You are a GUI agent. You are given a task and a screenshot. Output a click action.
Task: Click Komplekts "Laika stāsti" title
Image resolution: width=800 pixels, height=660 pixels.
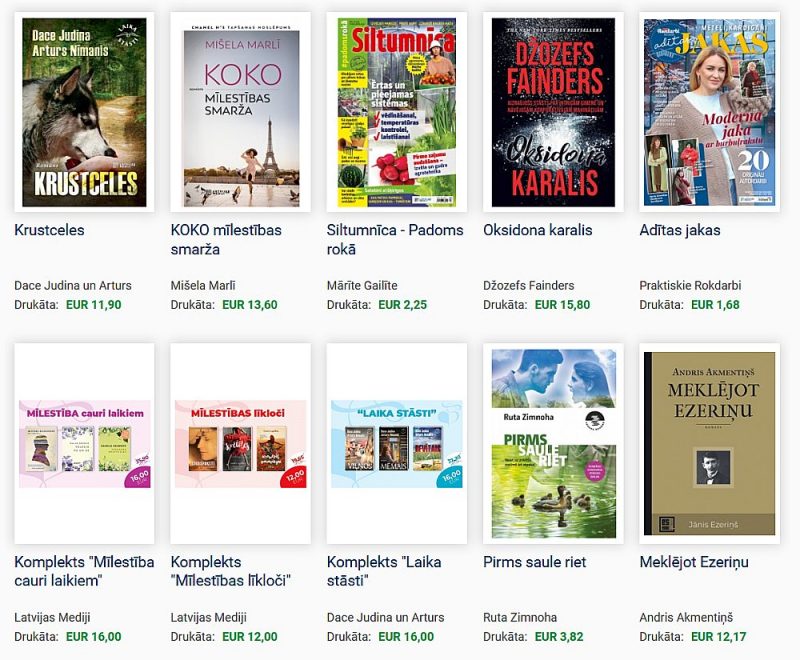(384, 571)
